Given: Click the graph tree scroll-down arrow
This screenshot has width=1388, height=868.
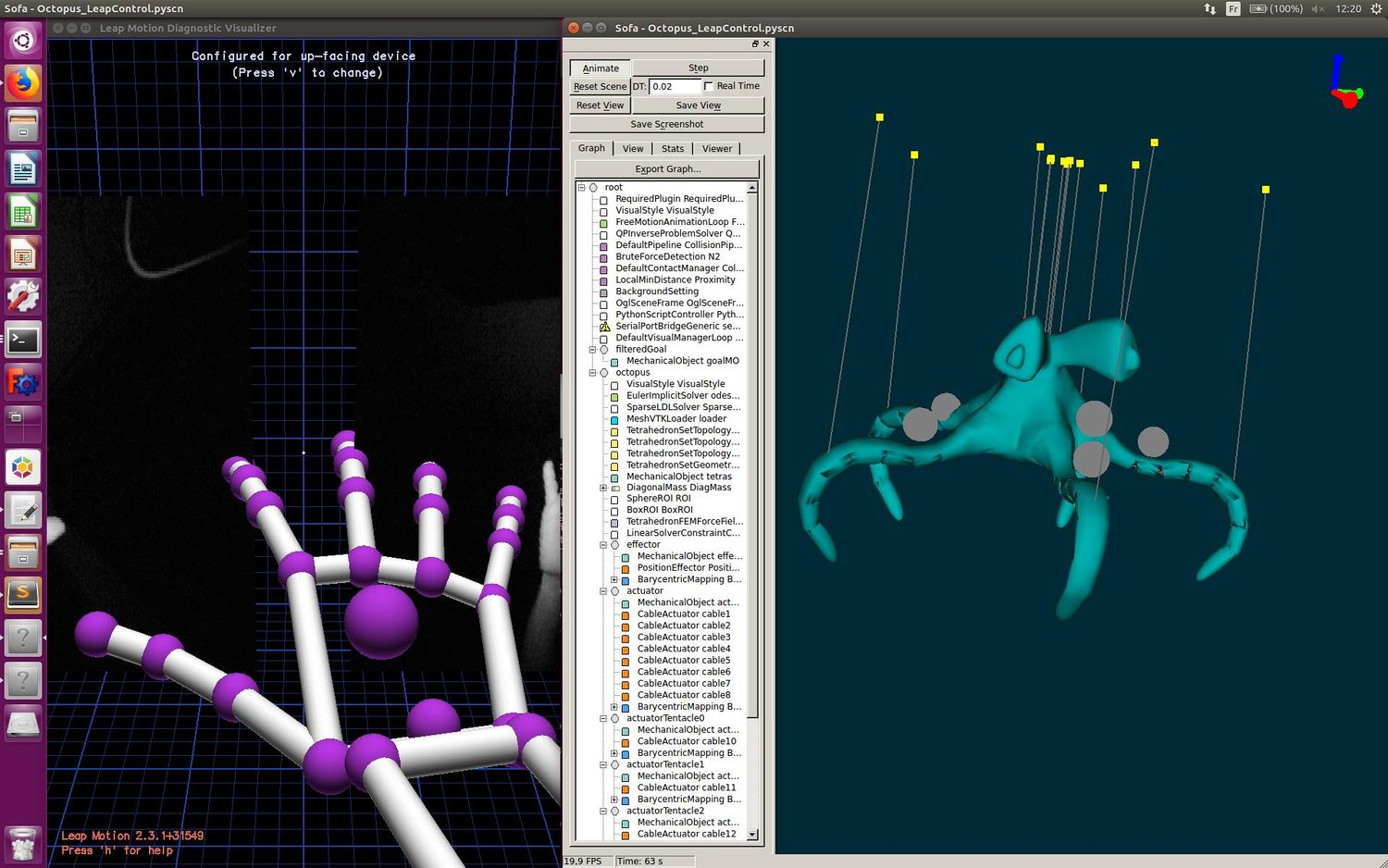Looking at the screenshot, I should click(x=752, y=835).
